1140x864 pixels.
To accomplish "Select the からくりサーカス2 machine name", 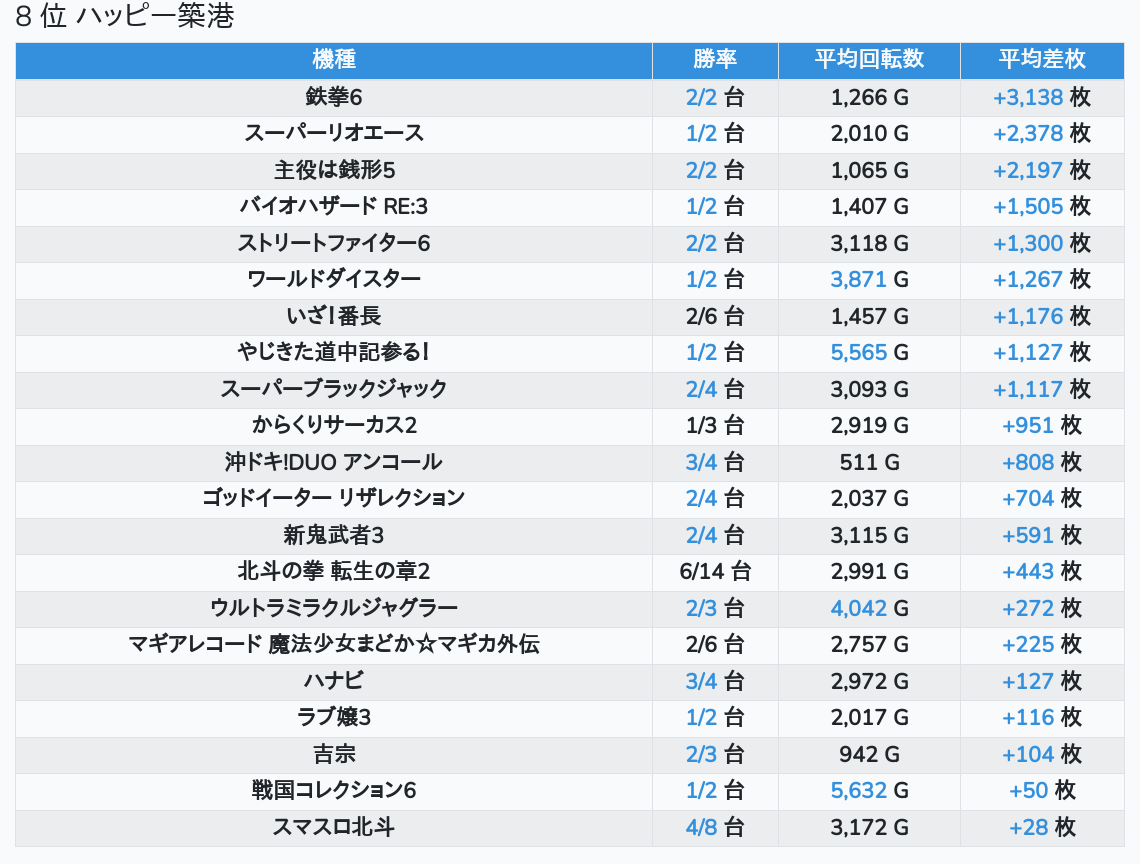I will click(334, 425).
